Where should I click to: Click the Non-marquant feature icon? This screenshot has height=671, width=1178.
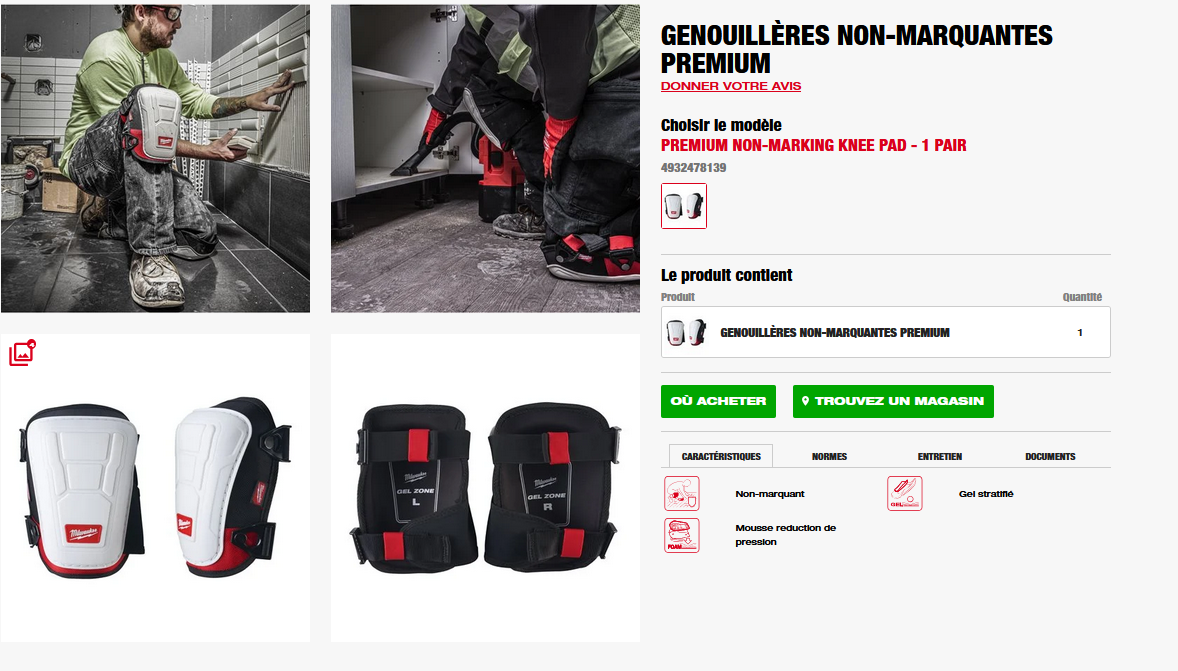(x=681, y=494)
